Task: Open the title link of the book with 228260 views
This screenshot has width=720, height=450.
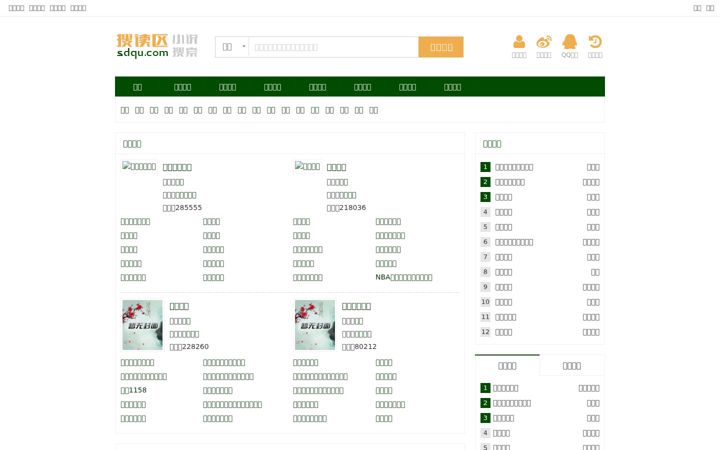Action: (x=179, y=306)
